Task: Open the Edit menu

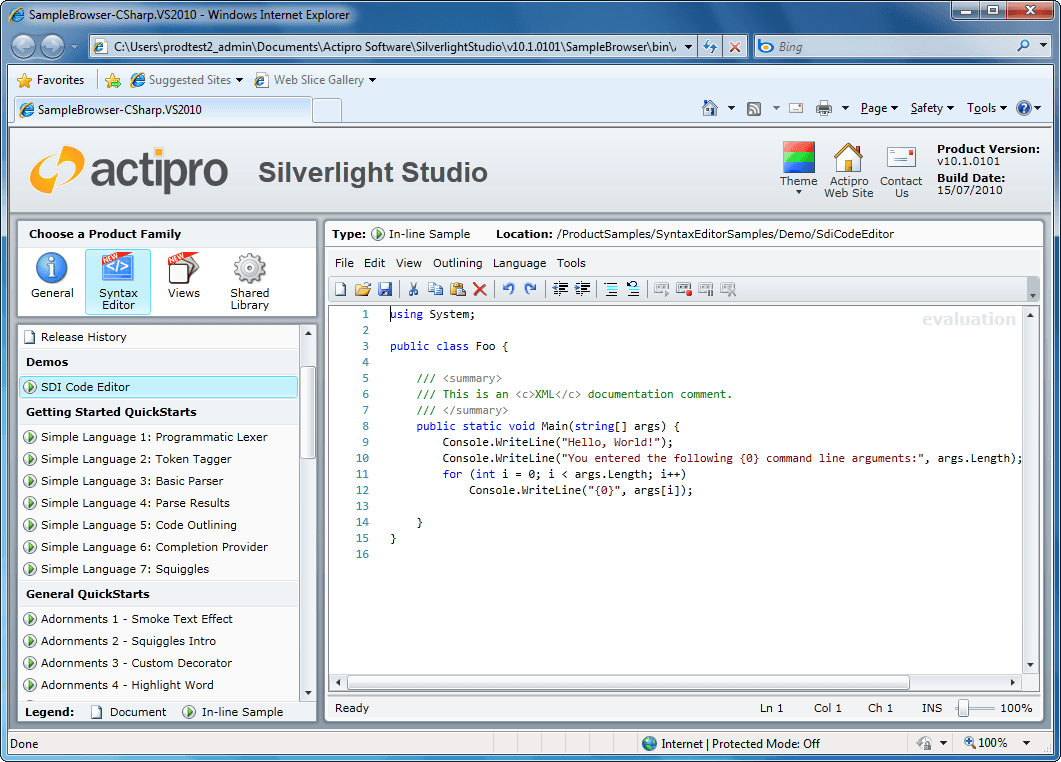Action: (x=374, y=263)
